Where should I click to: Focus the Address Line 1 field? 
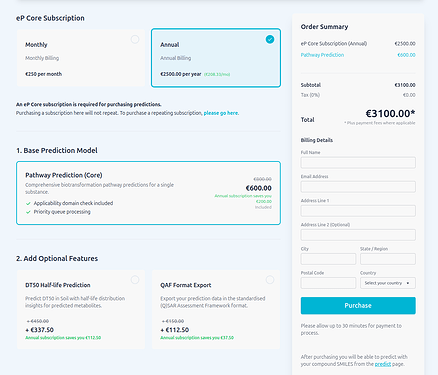358,211
